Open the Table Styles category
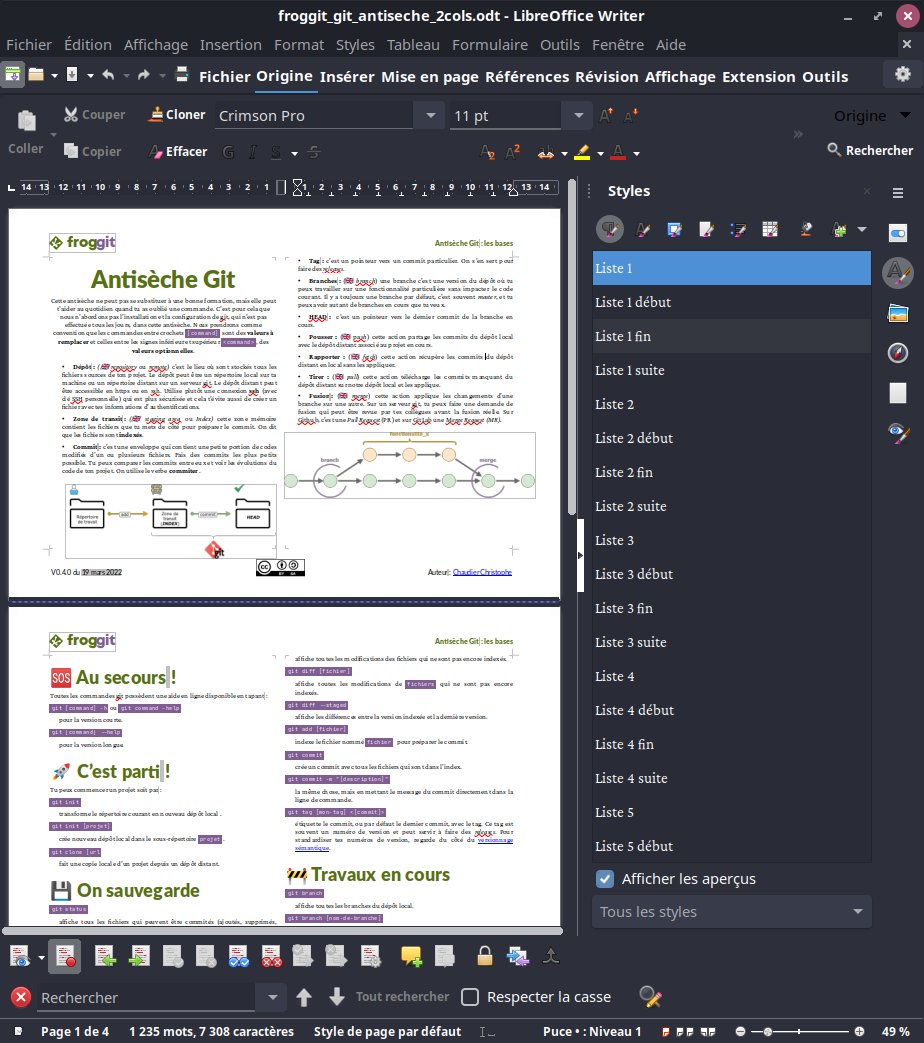924x1043 pixels. pyautogui.click(x=770, y=229)
